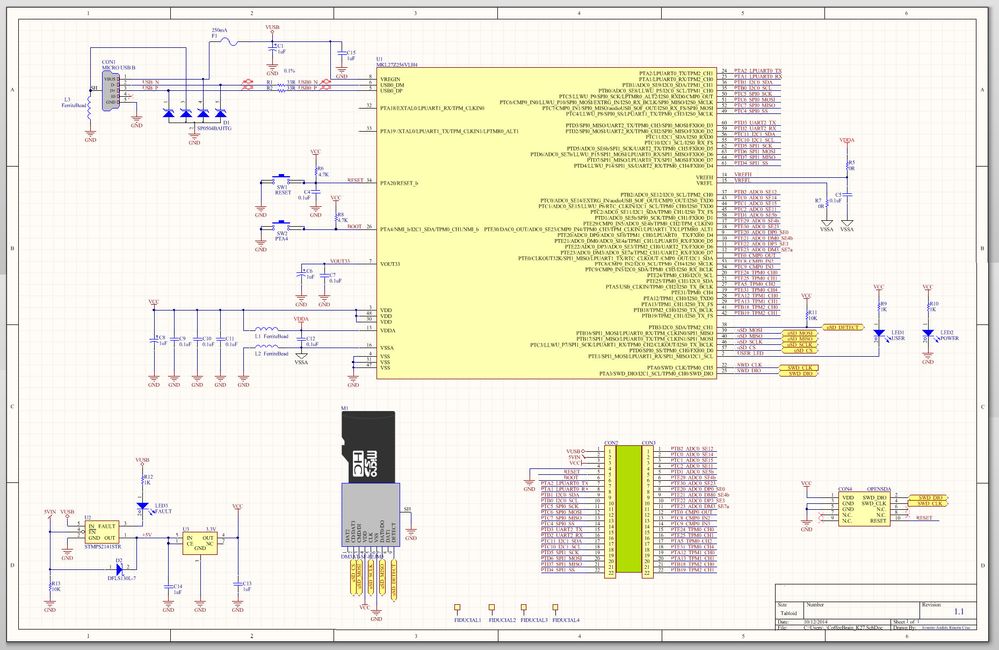Viewport: 999px width, 650px height.
Task: Click the VREFH net label at pin 14
Action: point(744,175)
